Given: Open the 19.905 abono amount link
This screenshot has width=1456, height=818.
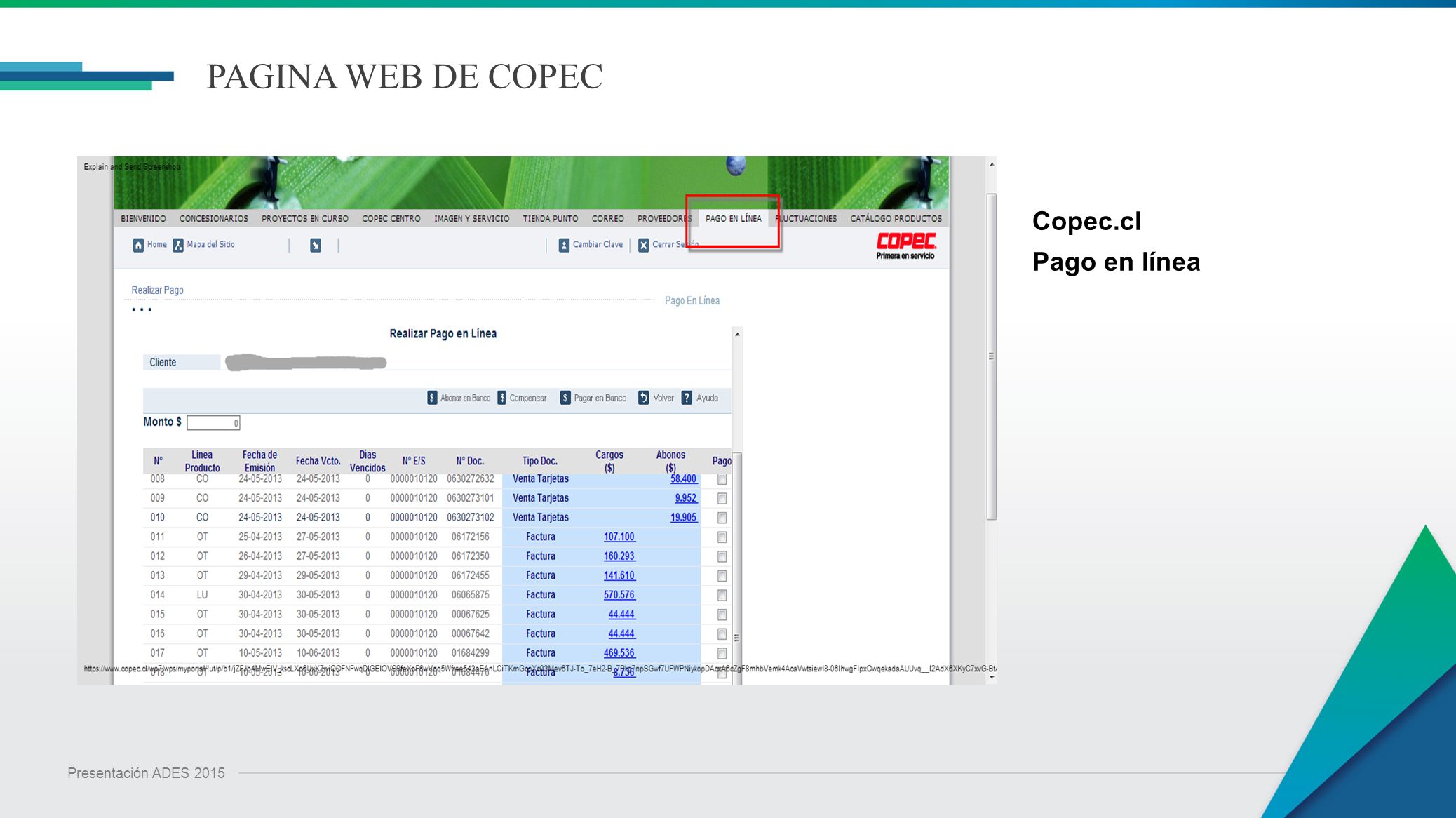Looking at the screenshot, I should 684,518.
